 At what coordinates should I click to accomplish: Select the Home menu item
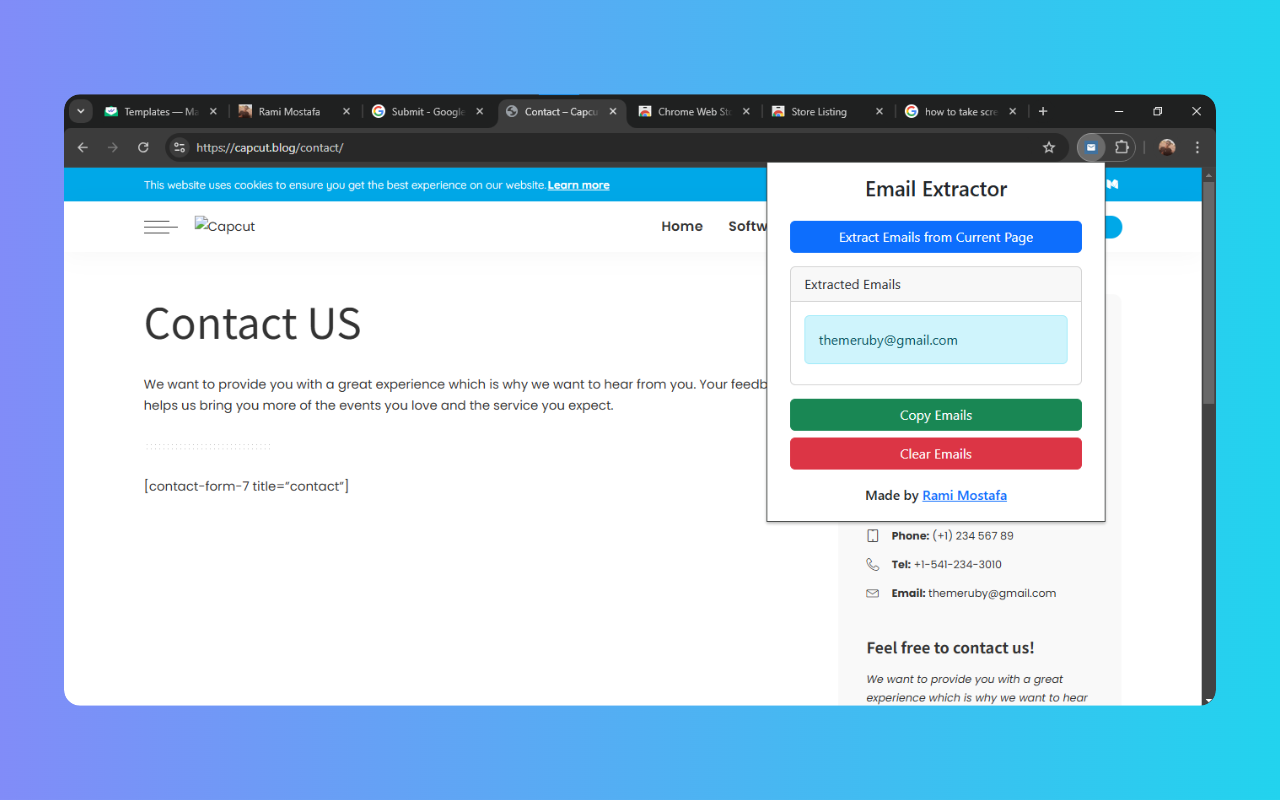(682, 226)
